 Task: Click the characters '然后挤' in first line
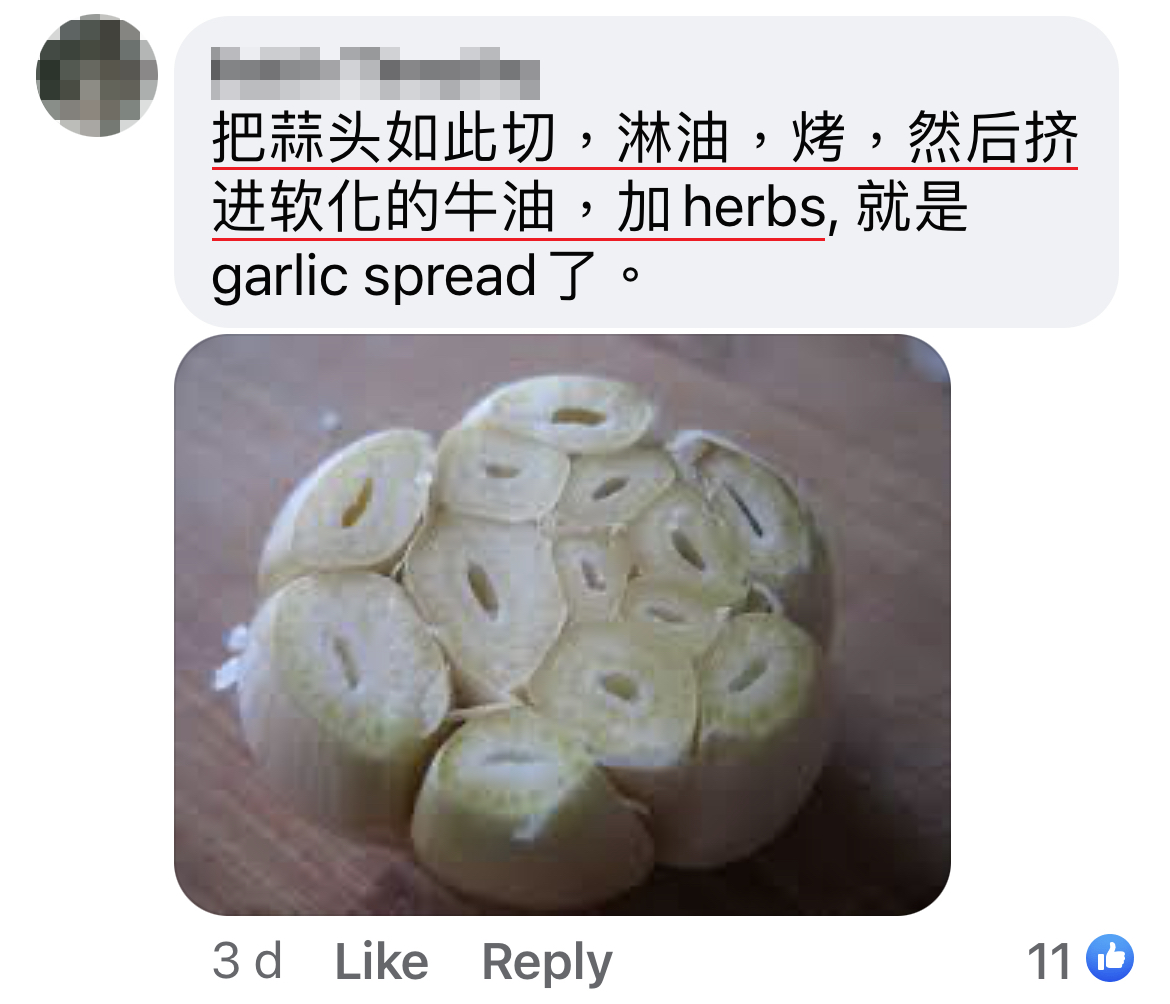[993, 138]
